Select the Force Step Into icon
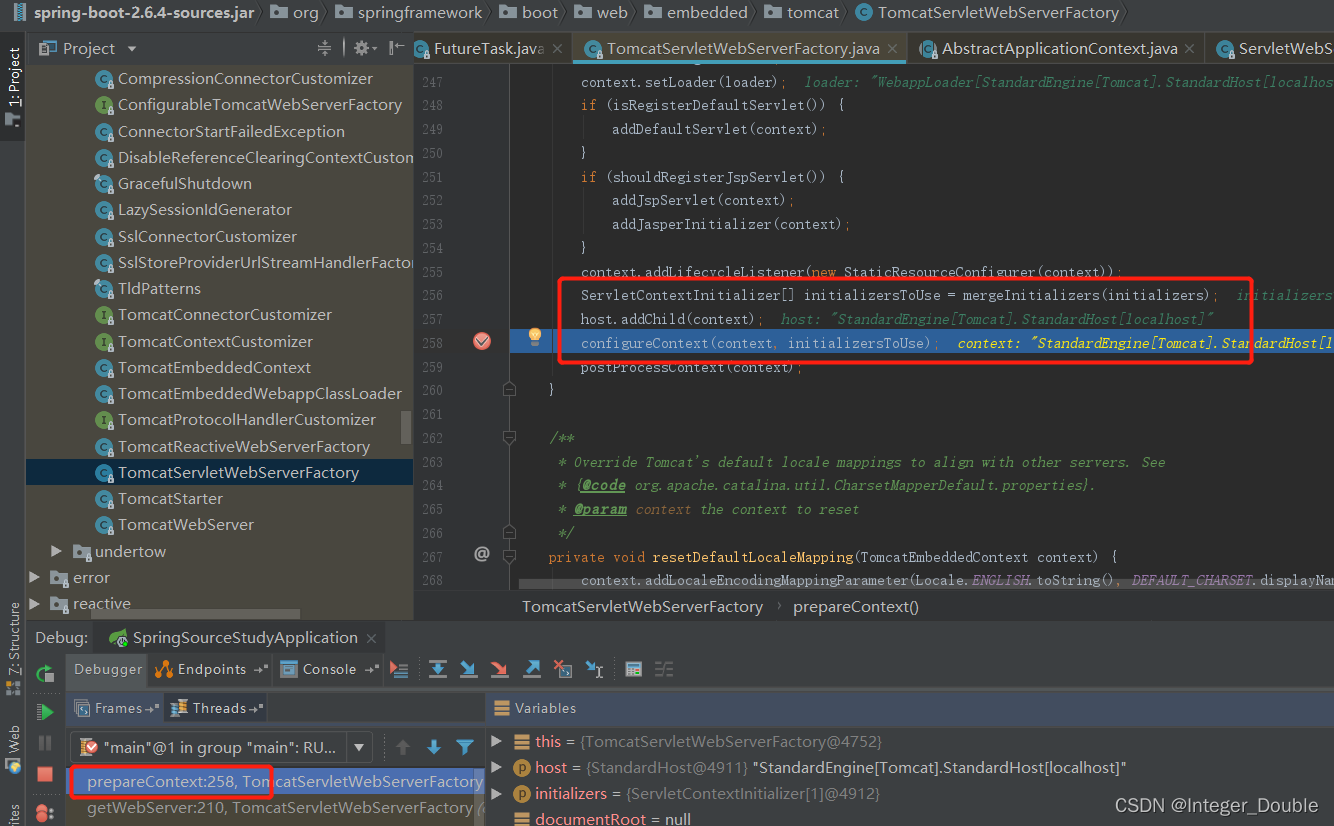 point(499,669)
